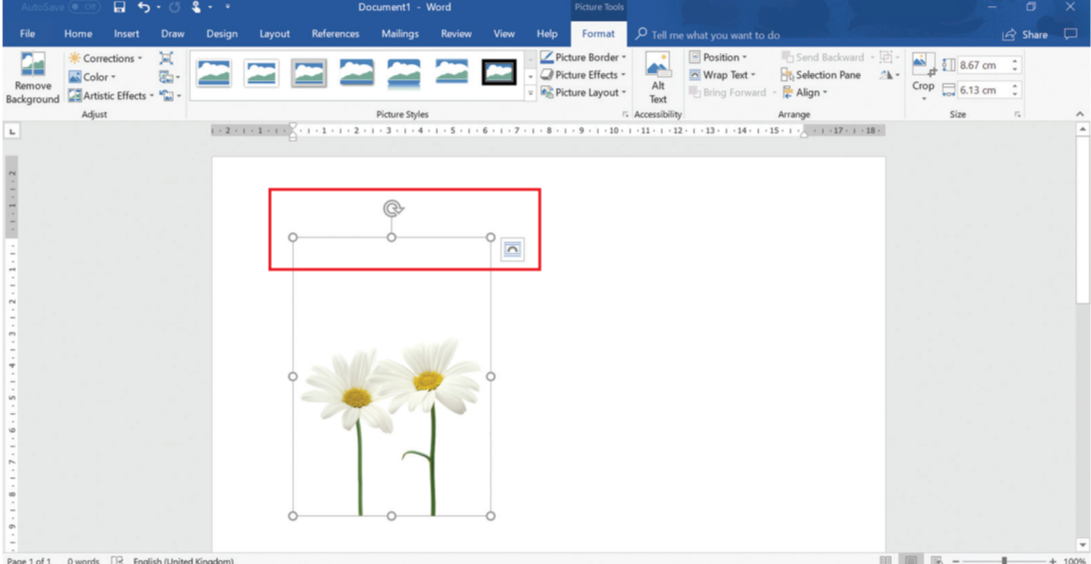Open the Selection Pane
Image resolution: width=1091 pixels, height=564 pixels.
coord(820,75)
